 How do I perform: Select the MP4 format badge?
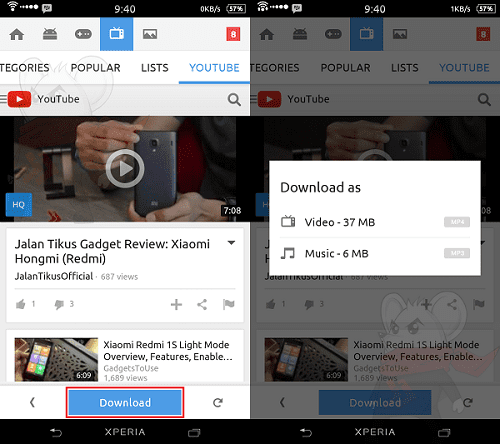click(x=457, y=222)
